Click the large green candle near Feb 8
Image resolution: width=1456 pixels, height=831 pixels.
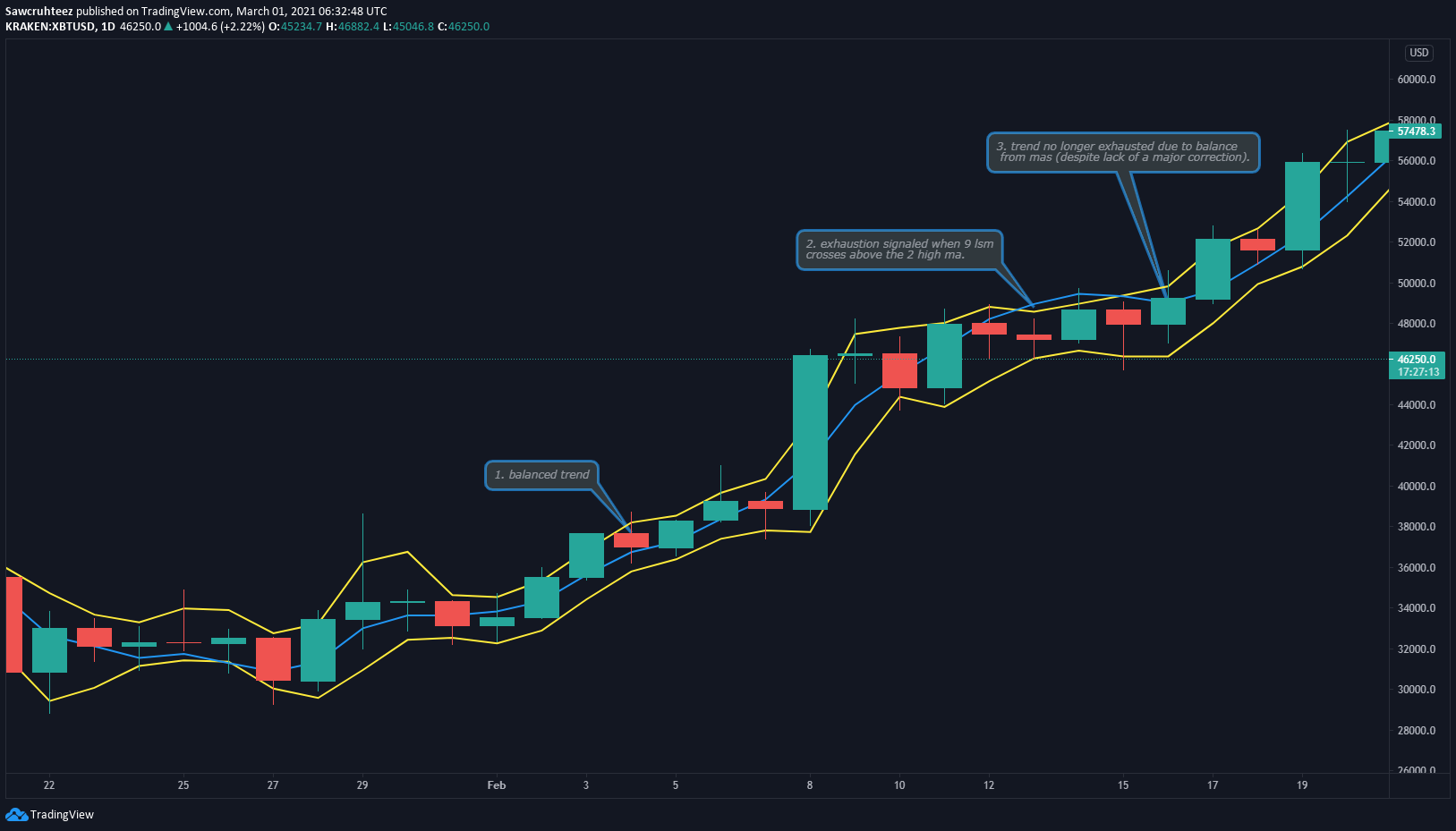point(810,433)
